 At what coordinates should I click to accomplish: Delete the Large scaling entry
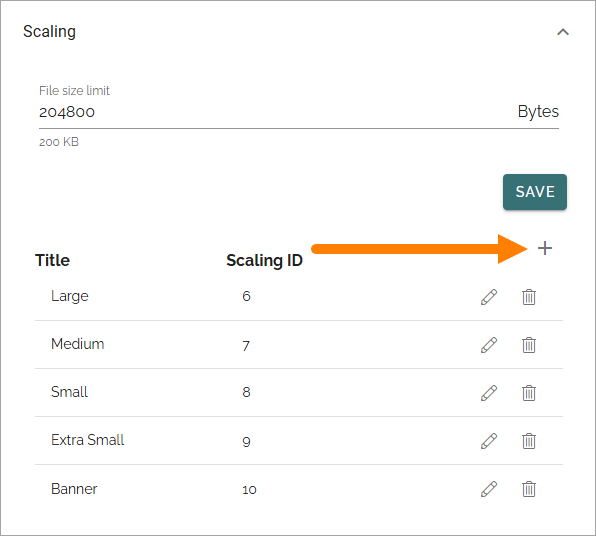[x=529, y=297]
